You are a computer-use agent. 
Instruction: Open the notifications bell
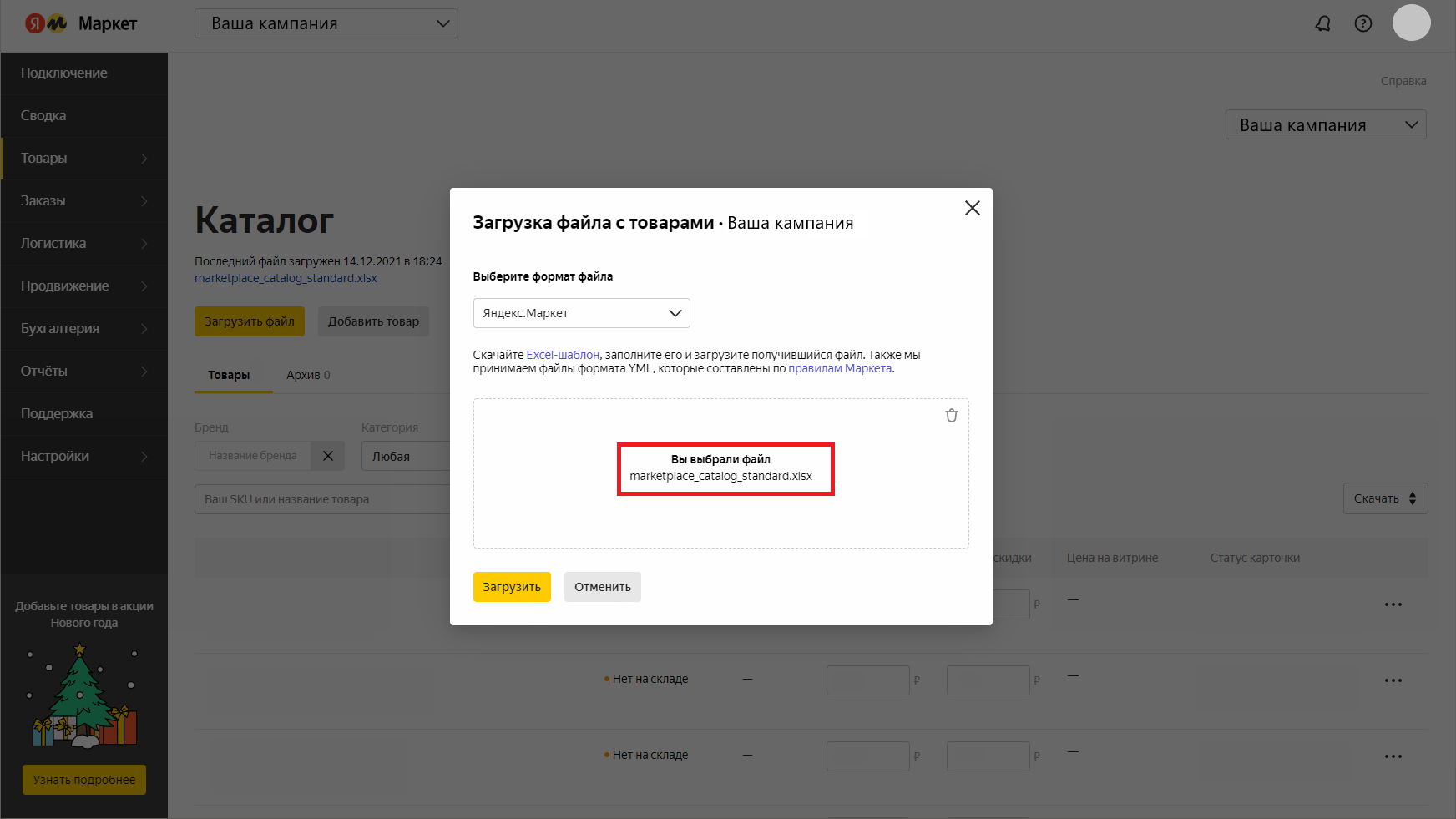pyautogui.click(x=1322, y=23)
